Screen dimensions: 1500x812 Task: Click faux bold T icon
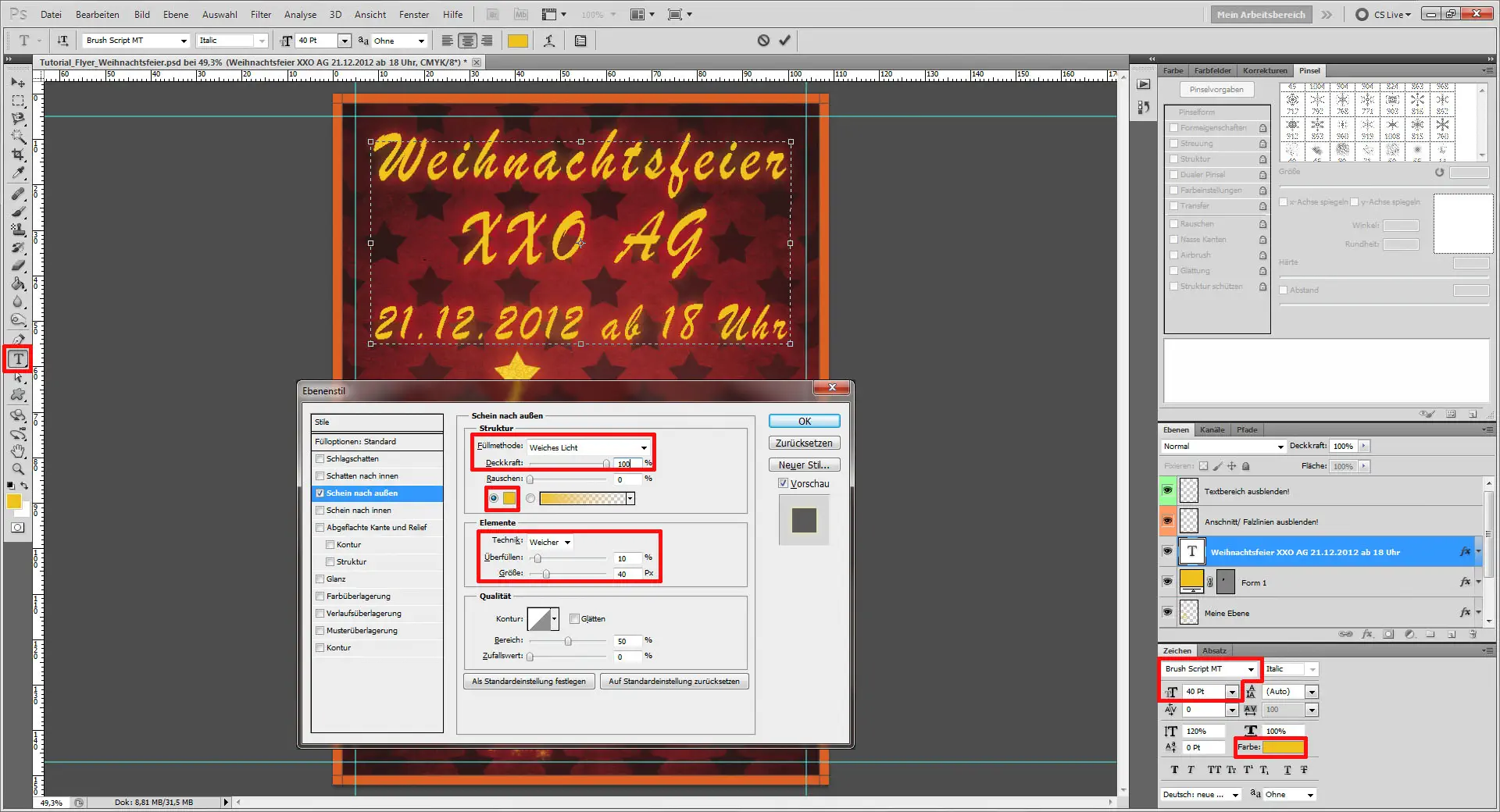tap(1174, 770)
